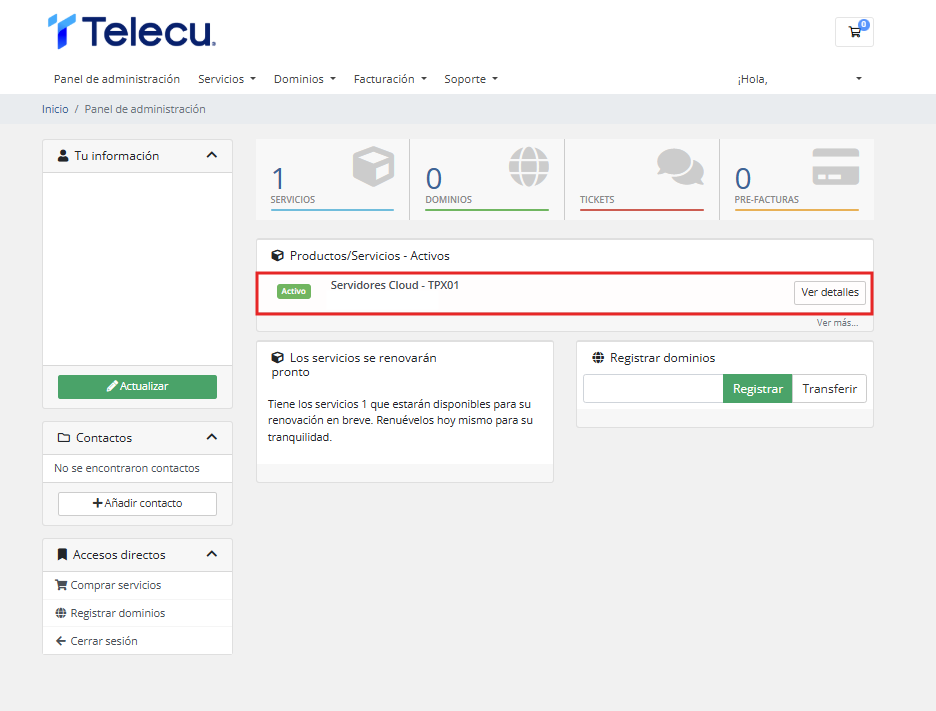Viewport: 936px width, 711px height.
Task: Open the Tickets chat bubbles tile
Action: 642,179
